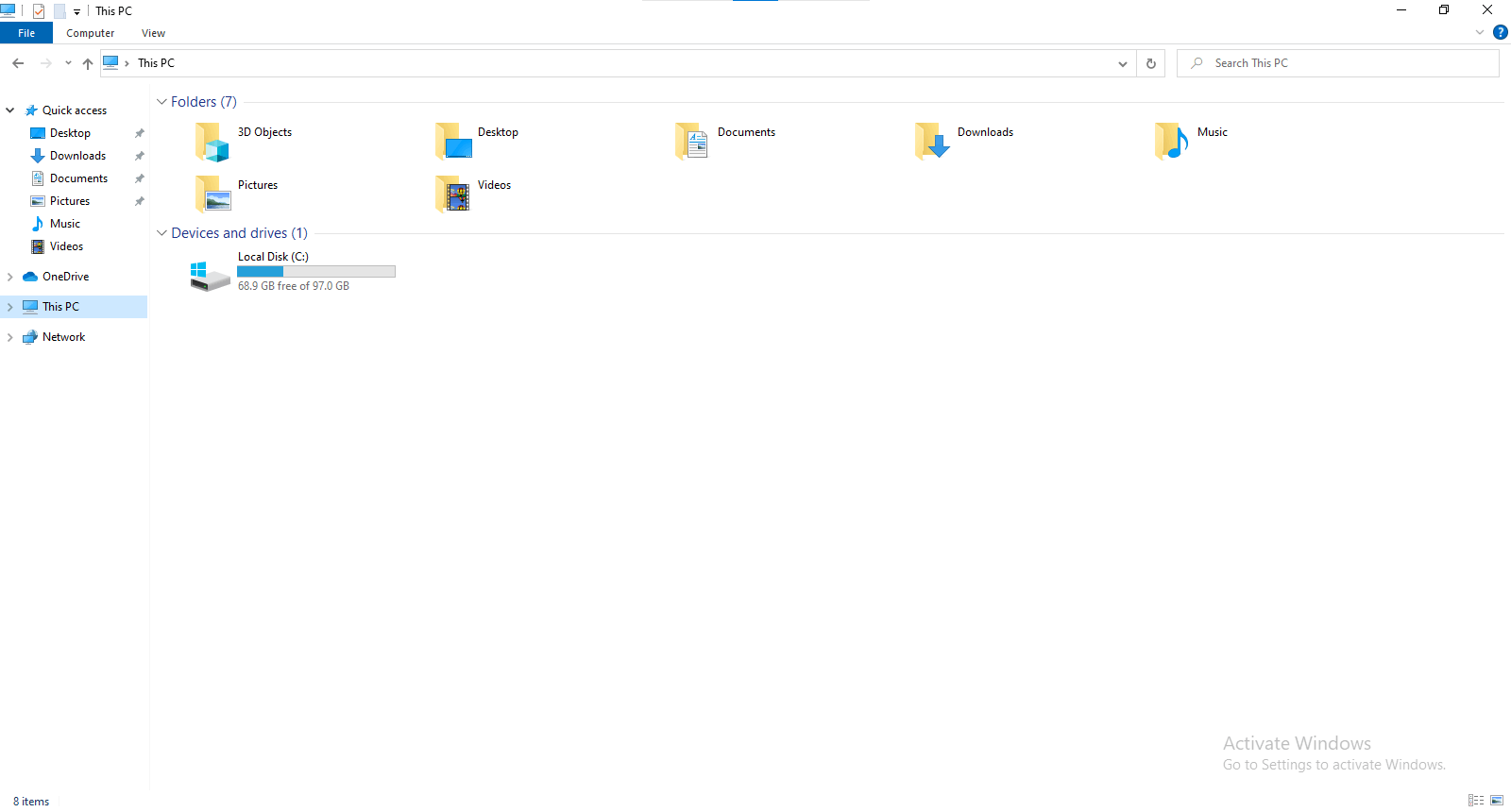Open the Downloads folder in Folders section

pos(933,141)
